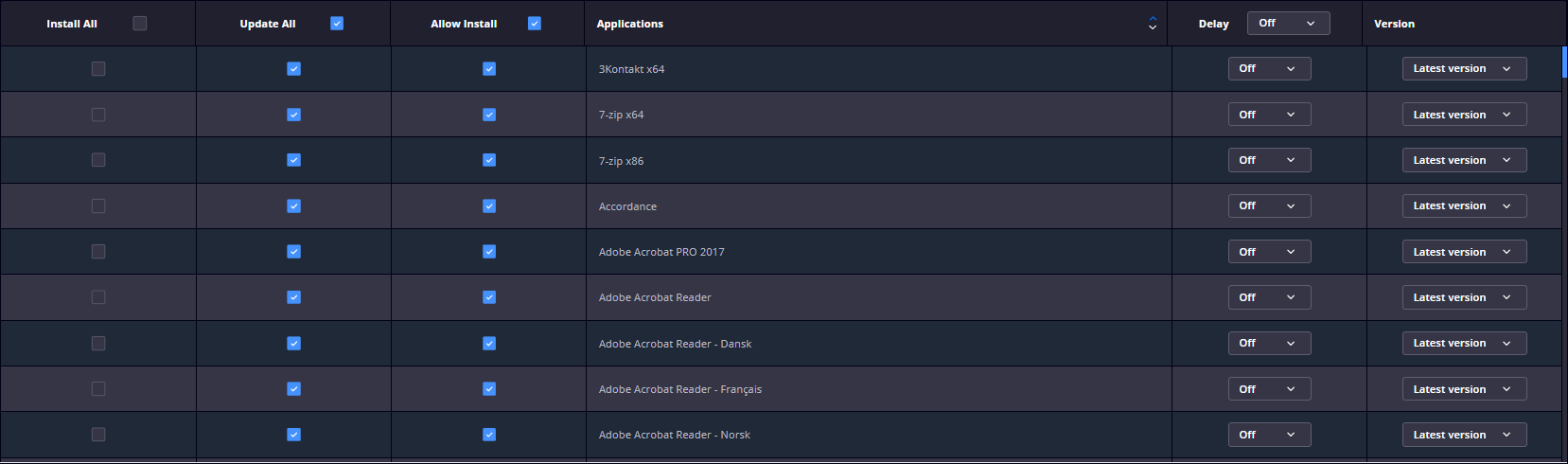
Task: Sort by the Applications column header
Action: click(x=630, y=24)
